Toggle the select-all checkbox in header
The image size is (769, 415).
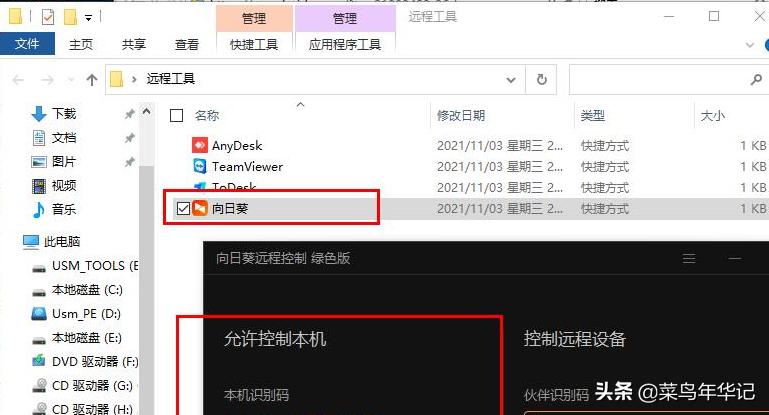tap(176, 116)
